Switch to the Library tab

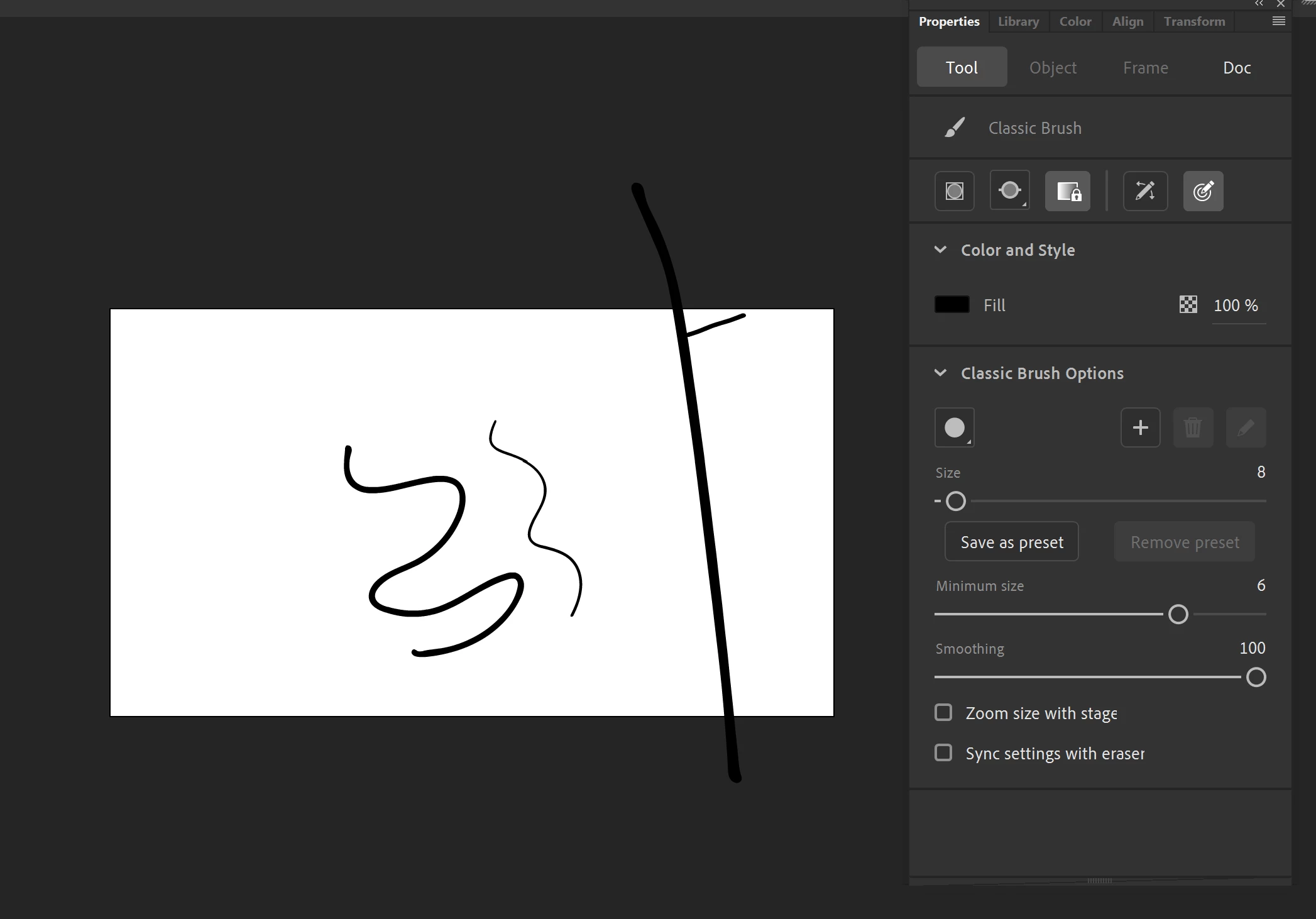(1018, 21)
